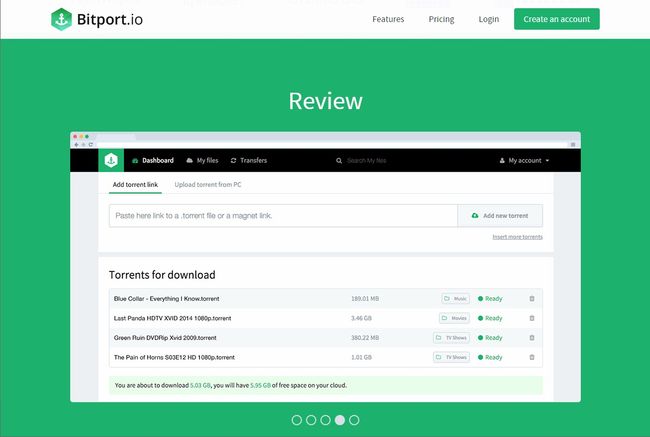Delete the Blue Collar torrent with trash icon

(532, 299)
